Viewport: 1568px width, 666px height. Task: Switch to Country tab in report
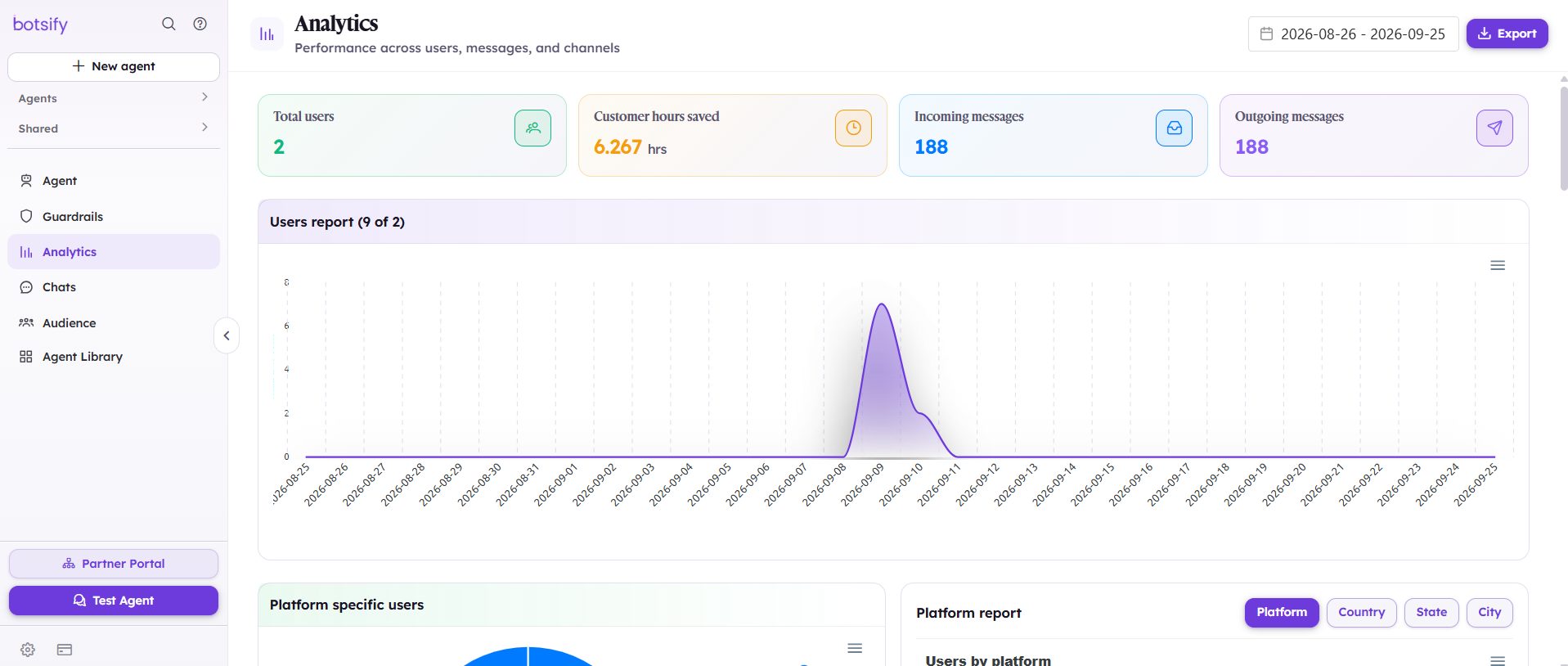1361,612
